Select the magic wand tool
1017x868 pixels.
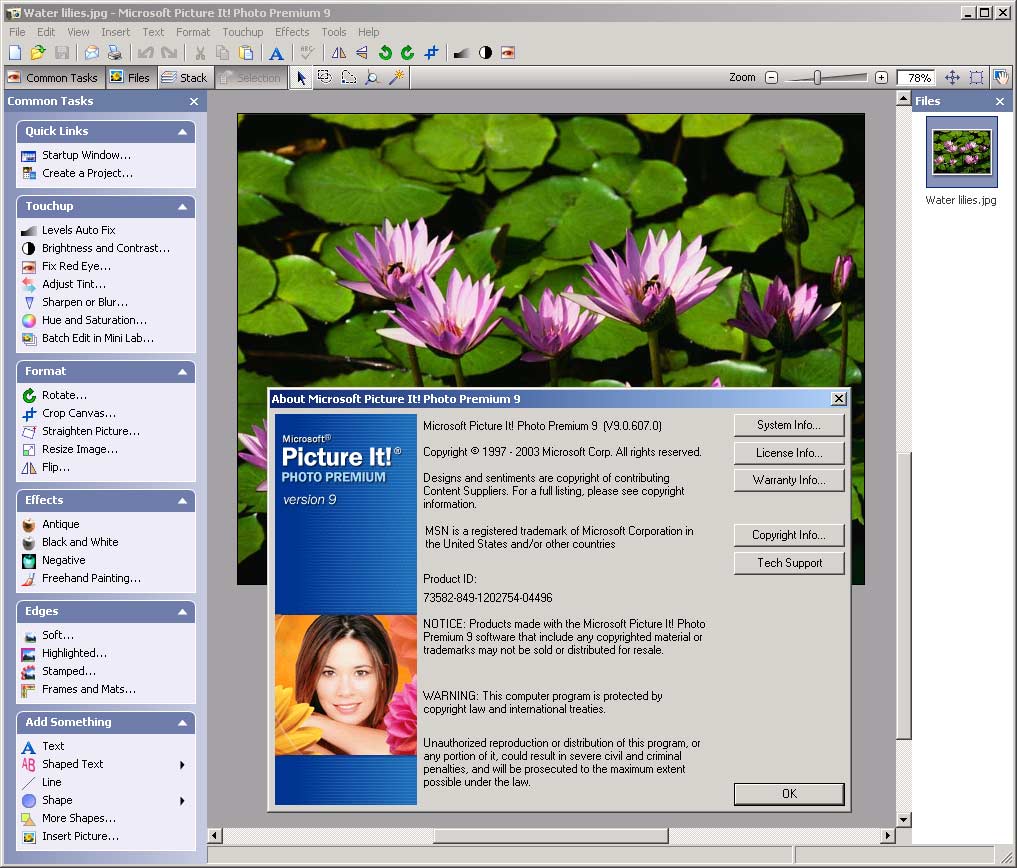tap(396, 77)
